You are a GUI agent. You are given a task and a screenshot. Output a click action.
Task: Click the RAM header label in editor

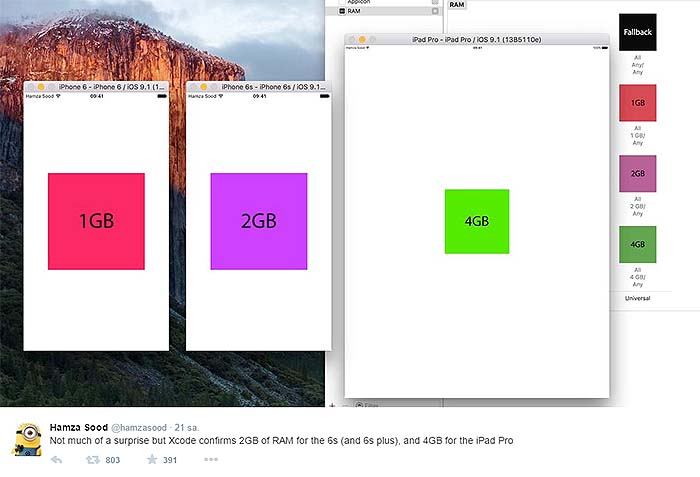point(457,5)
